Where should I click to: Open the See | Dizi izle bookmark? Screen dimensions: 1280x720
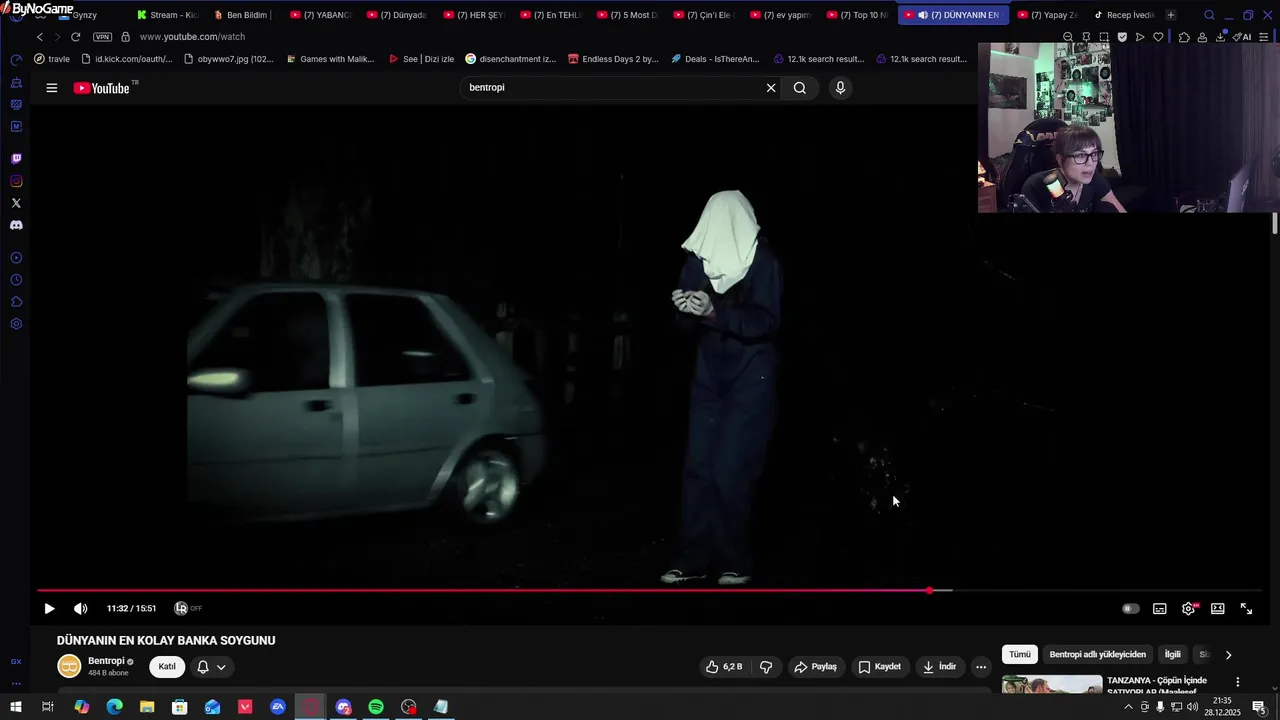click(x=421, y=59)
